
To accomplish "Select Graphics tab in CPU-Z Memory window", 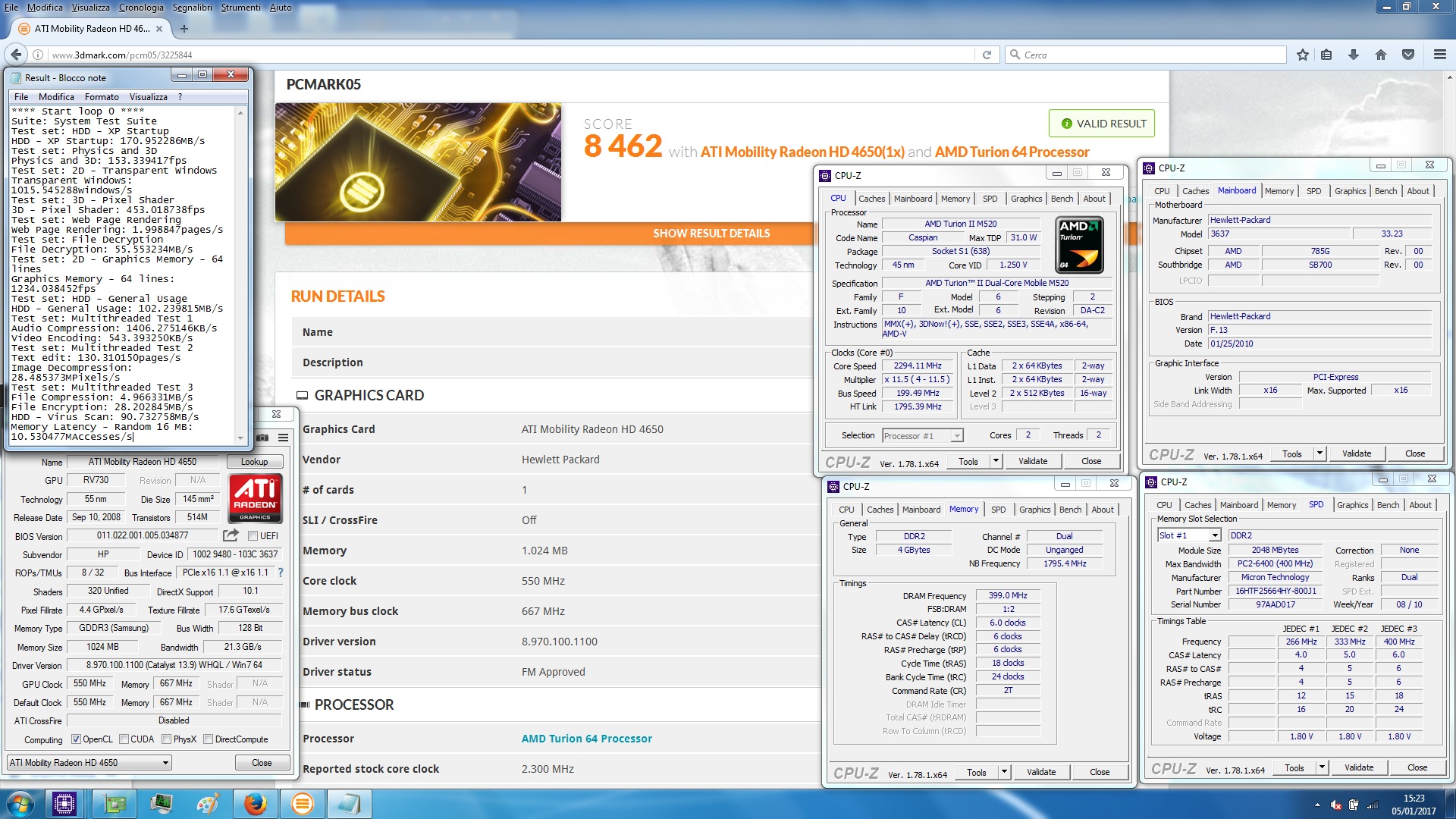I will (1034, 510).
